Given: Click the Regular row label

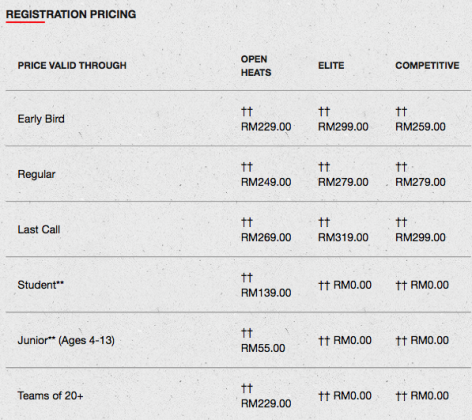Looking at the screenshot, I should click(x=36, y=174).
